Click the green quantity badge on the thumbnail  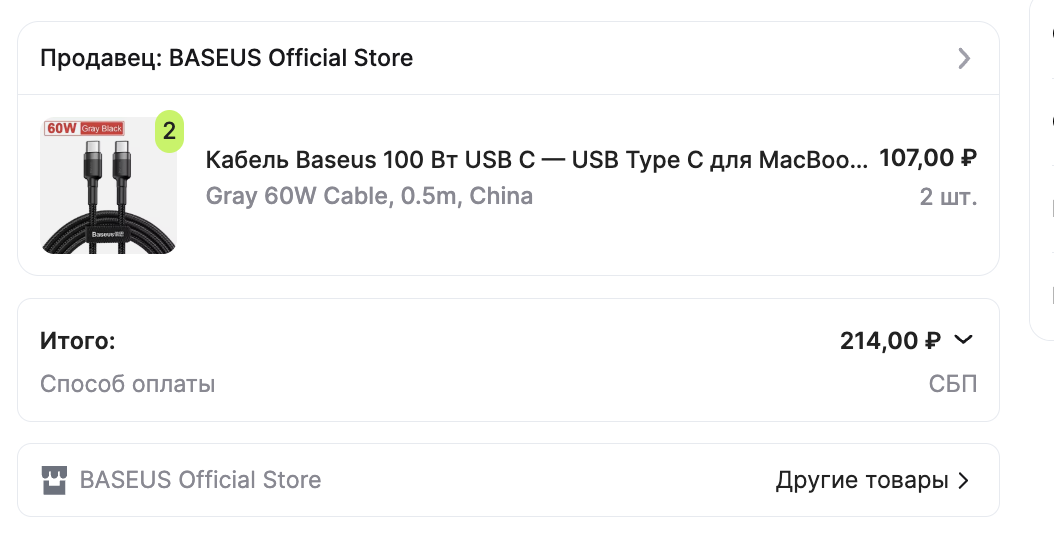pos(169,131)
